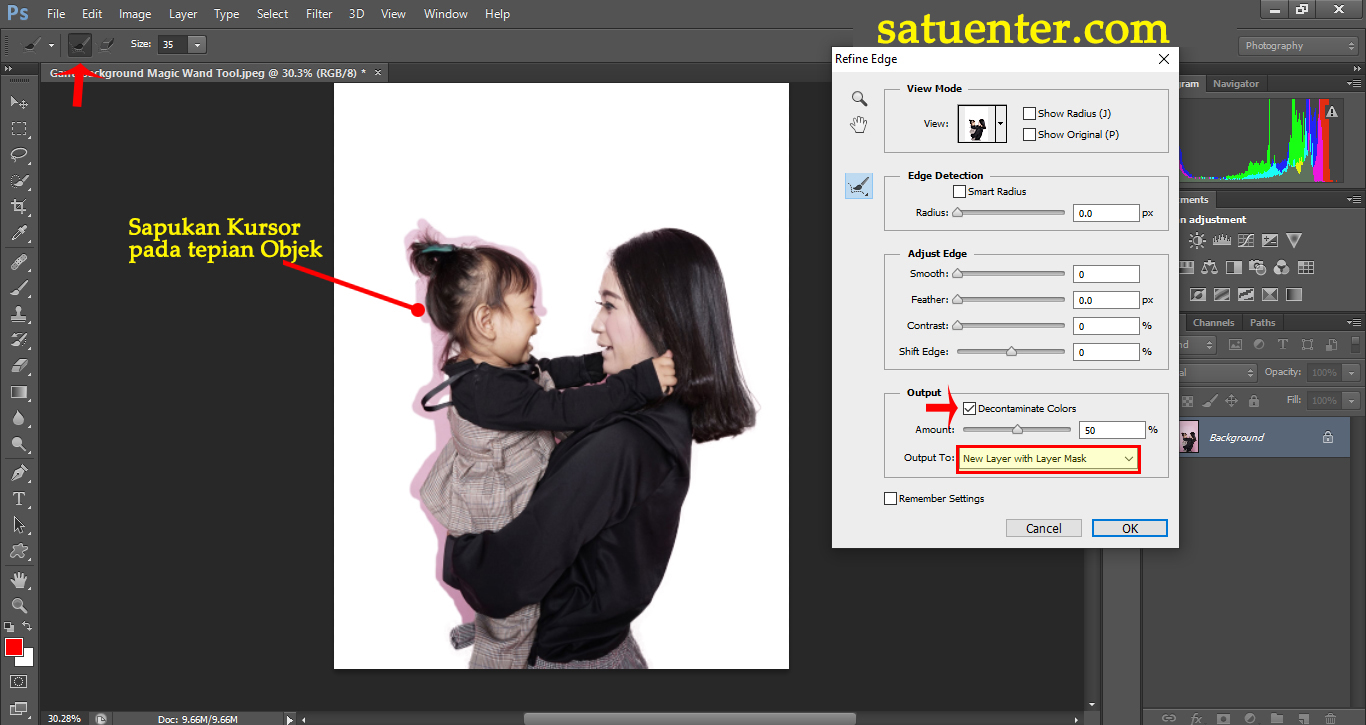Enable the Smart Radius checkbox
Image resolution: width=1366 pixels, height=725 pixels.
click(x=960, y=191)
